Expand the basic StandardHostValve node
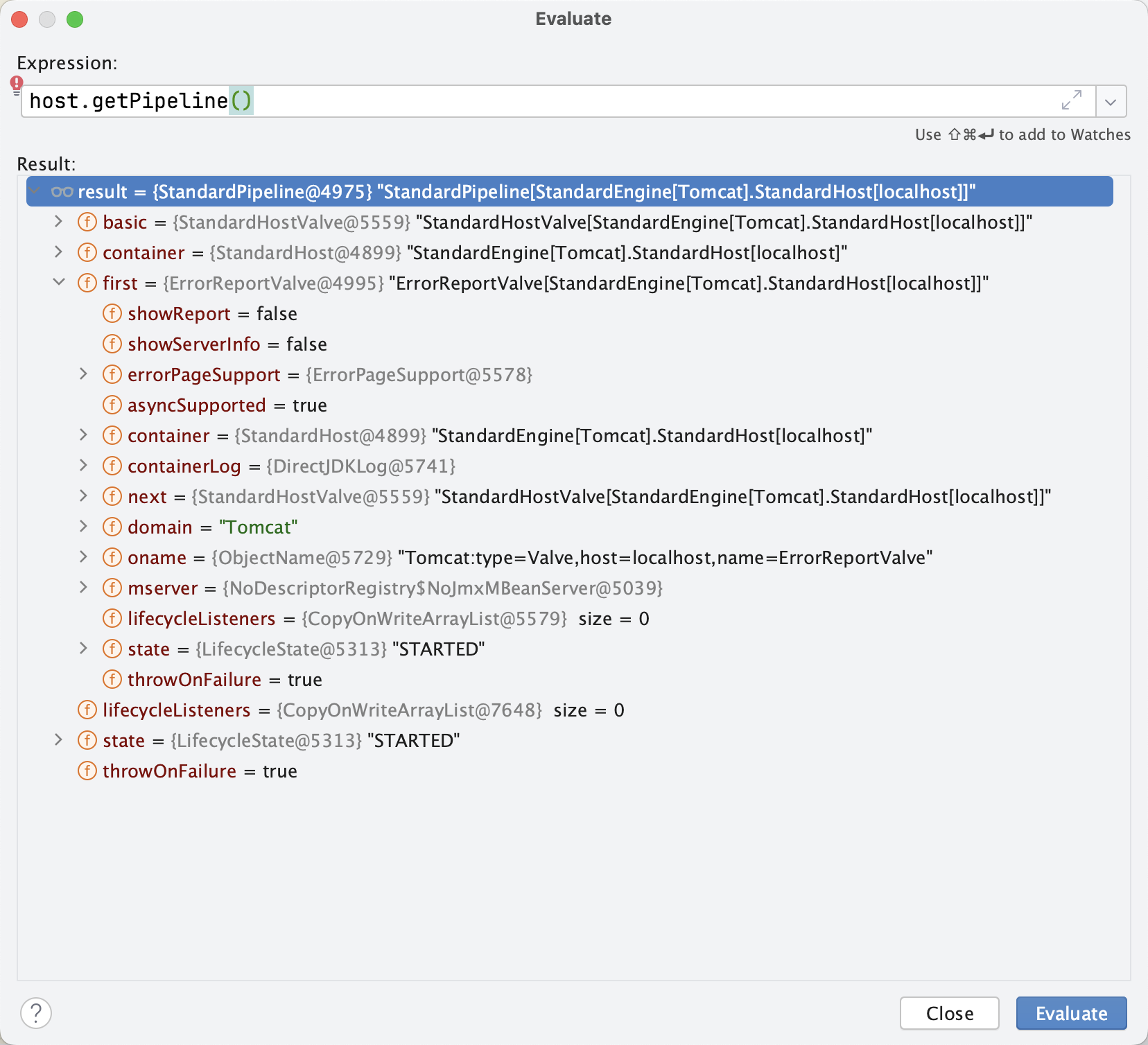The width and height of the screenshot is (1148, 1045). 59,222
